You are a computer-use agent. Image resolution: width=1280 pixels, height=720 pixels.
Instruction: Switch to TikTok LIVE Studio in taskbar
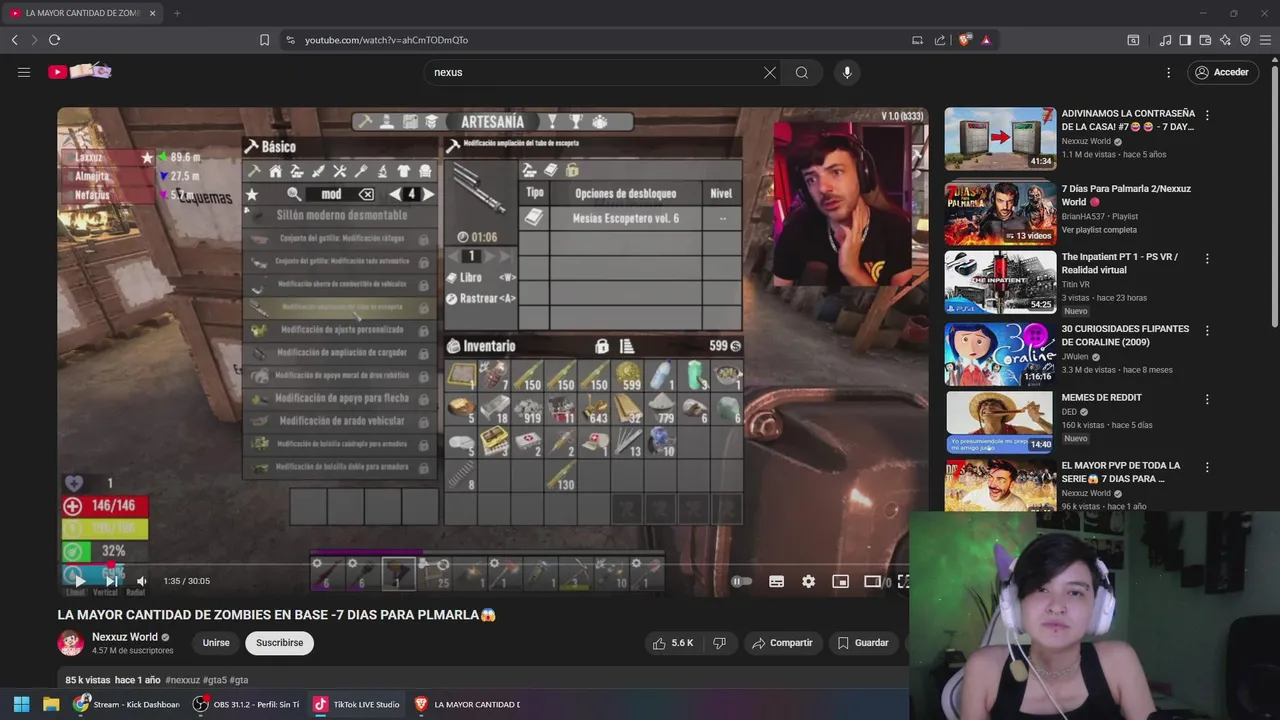356,704
